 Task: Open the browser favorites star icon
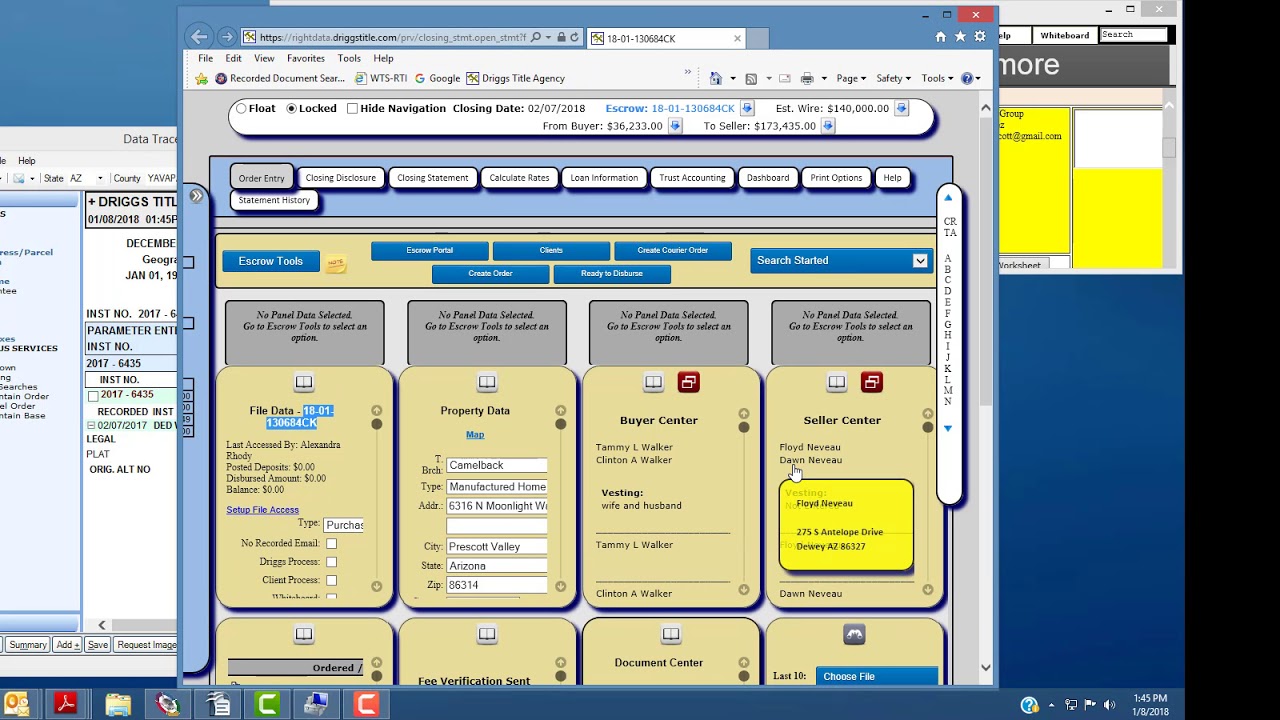[960, 37]
